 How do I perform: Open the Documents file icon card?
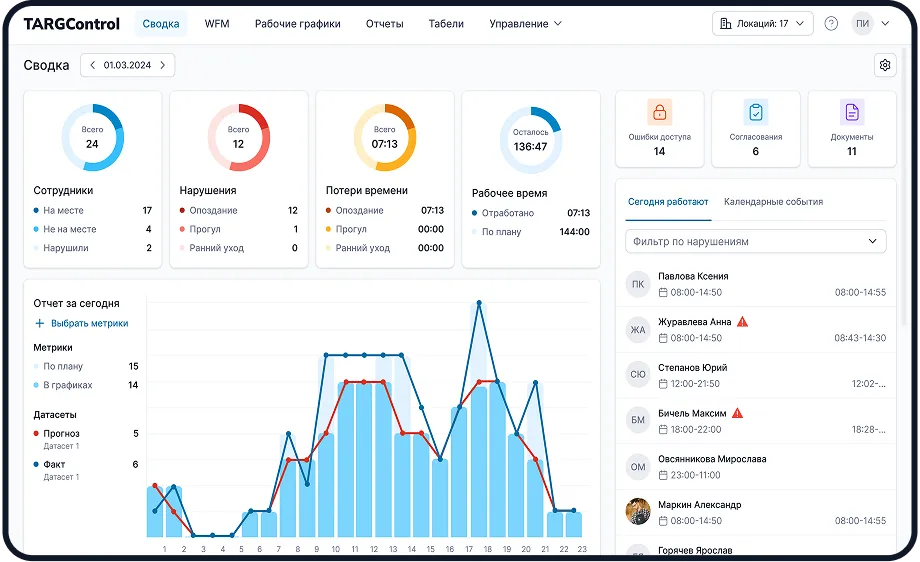(852, 112)
